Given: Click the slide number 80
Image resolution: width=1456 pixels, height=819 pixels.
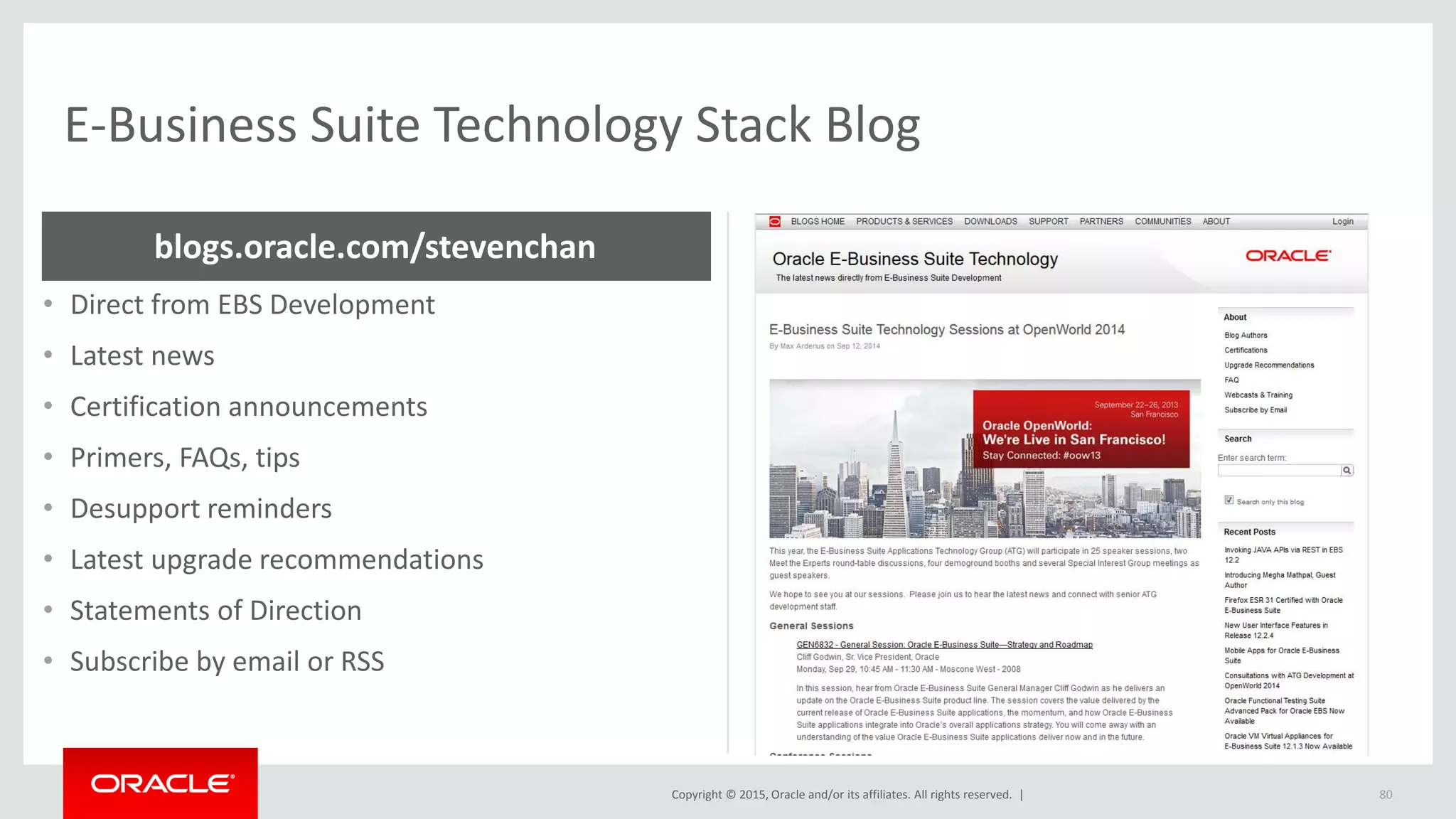Looking at the screenshot, I should 1386,795.
